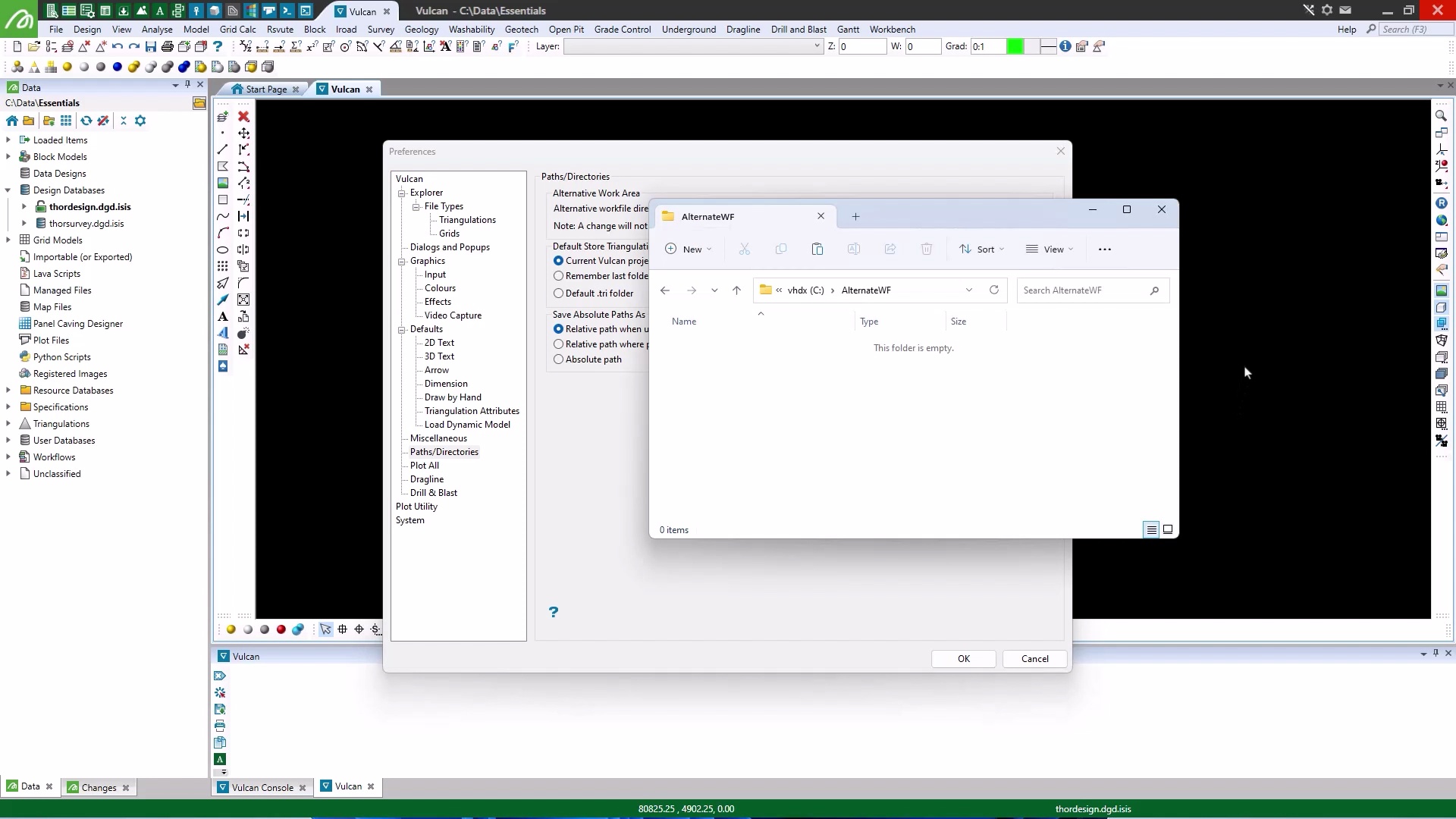This screenshot has width=1456, height=819.
Task: Open the Drill and Blast menu
Action: coord(799,30)
